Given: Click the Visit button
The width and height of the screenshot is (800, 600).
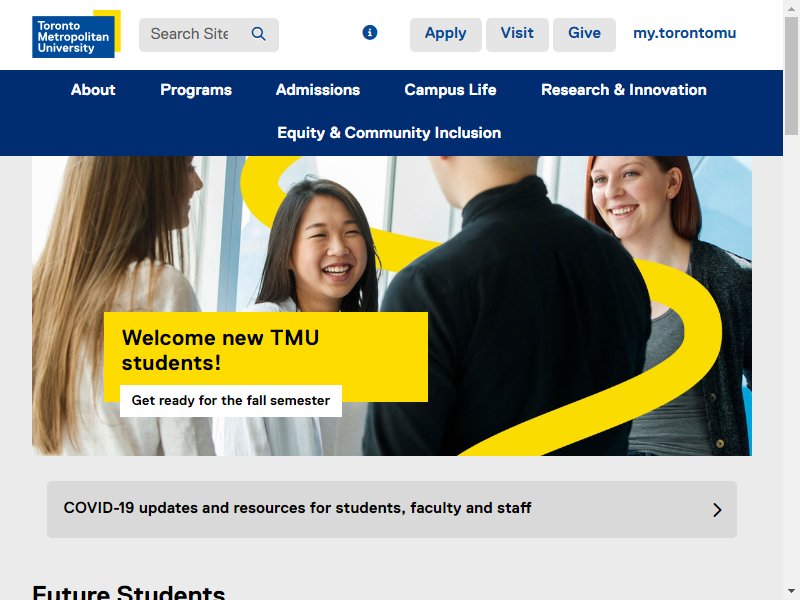Looking at the screenshot, I should [x=517, y=34].
